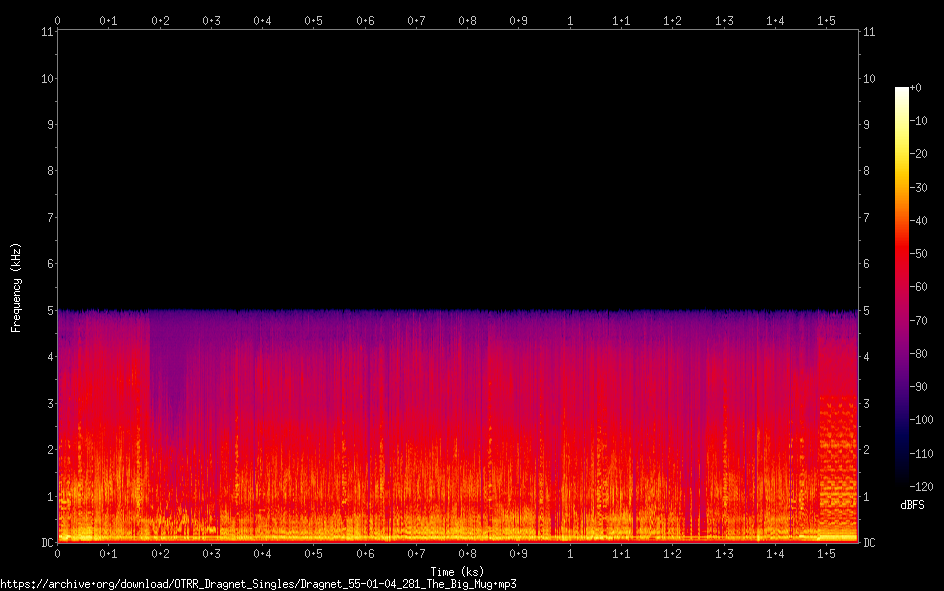The width and height of the screenshot is (944, 591).
Task: Click the 1 tick on the bottom time axis
Action: coord(570,553)
